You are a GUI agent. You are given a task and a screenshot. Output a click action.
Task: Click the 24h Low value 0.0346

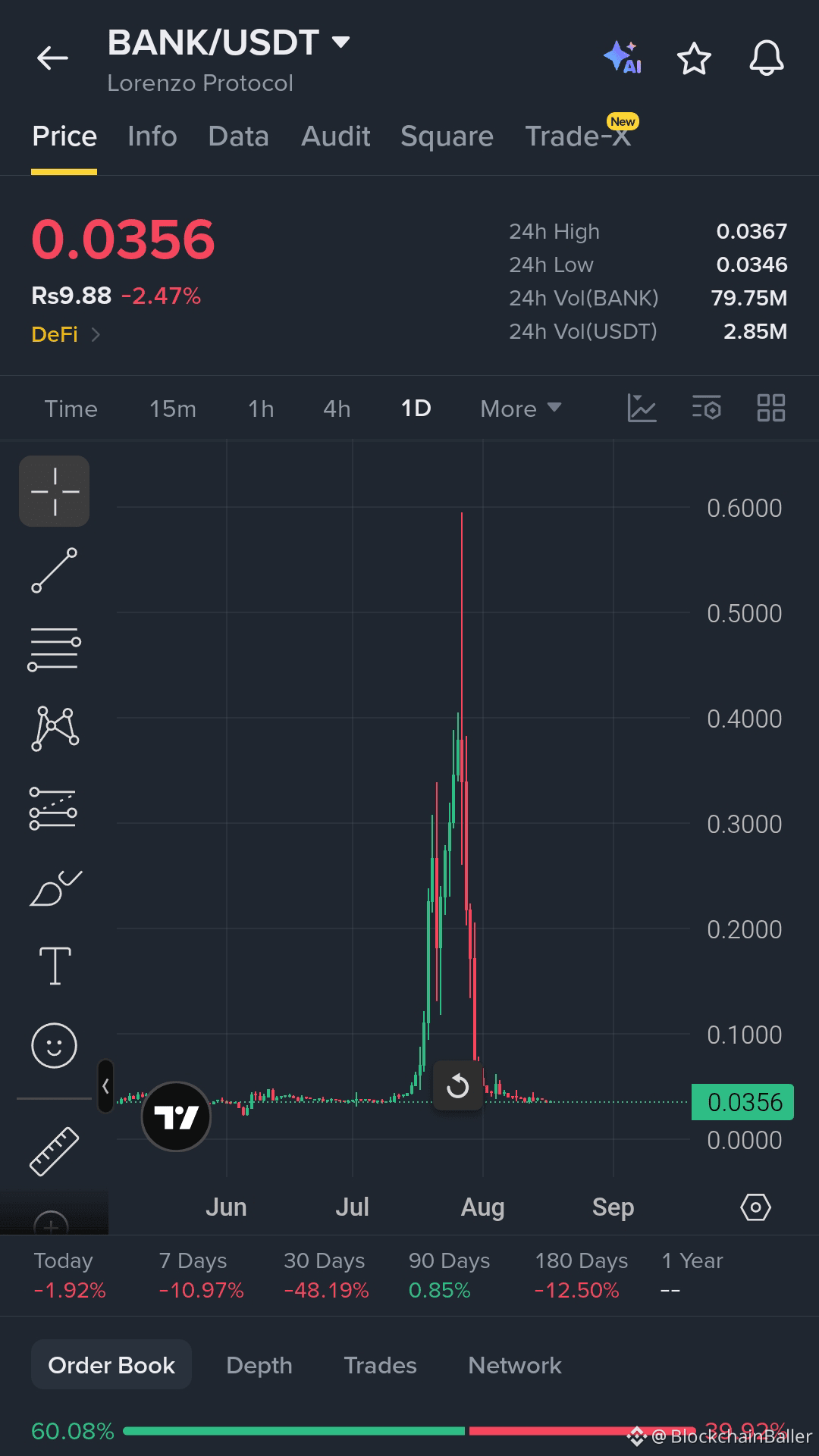point(752,265)
